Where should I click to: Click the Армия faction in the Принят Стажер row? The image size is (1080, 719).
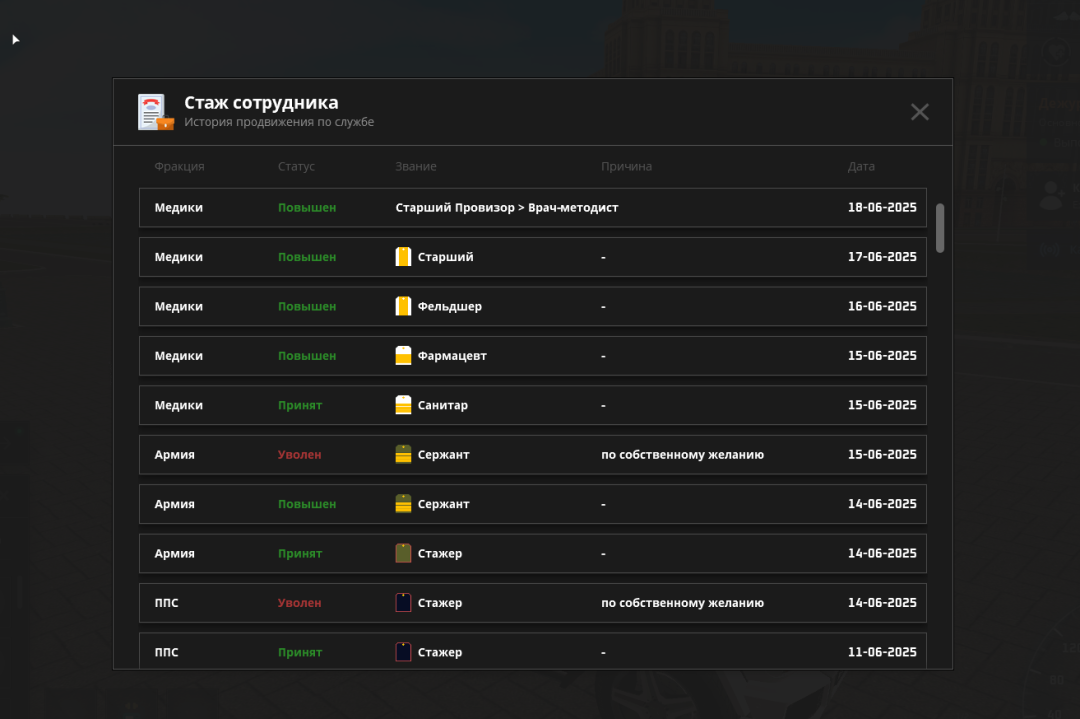coord(174,554)
